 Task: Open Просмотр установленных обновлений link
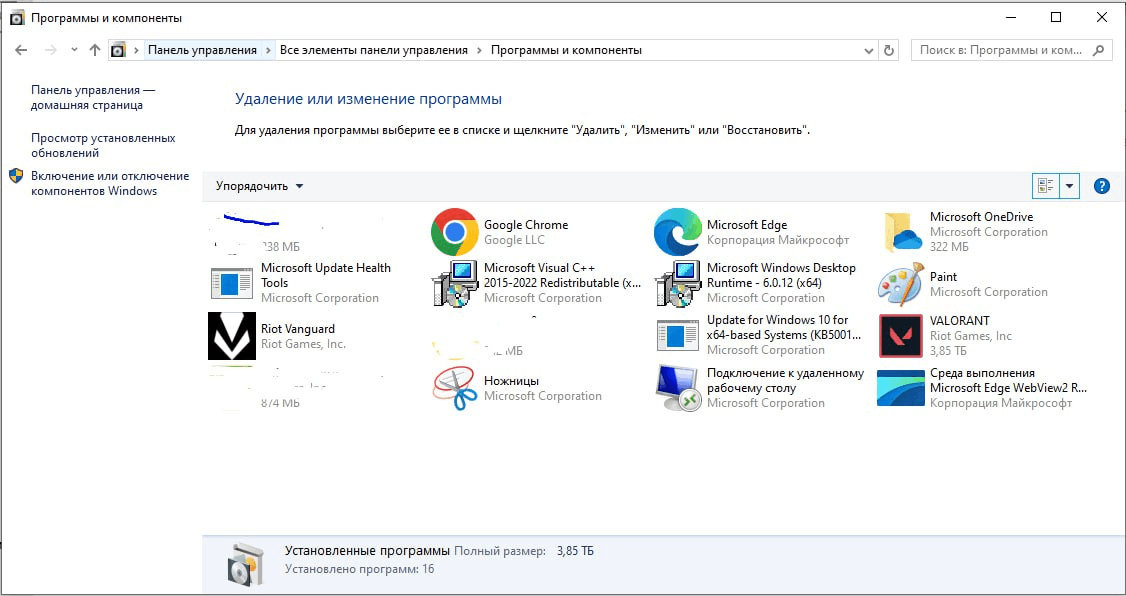point(103,145)
